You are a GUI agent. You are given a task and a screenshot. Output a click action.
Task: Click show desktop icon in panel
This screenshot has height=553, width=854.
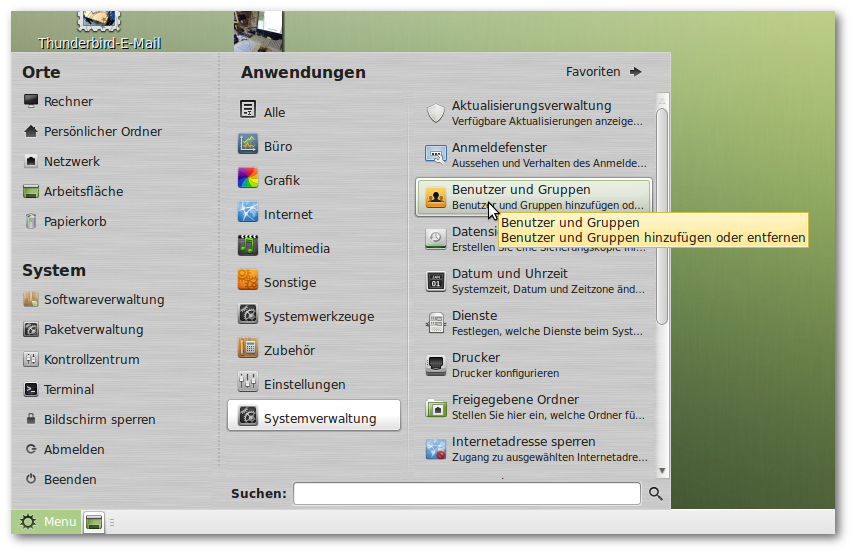94,522
